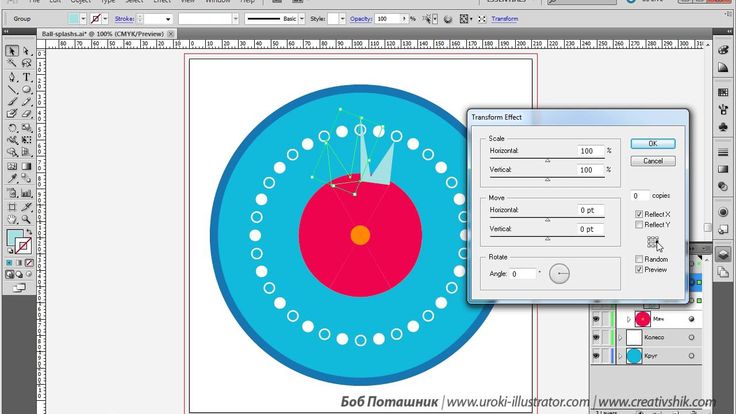Select the Pen tool
Viewport: 736px width, 414px height.
point(12,77)
